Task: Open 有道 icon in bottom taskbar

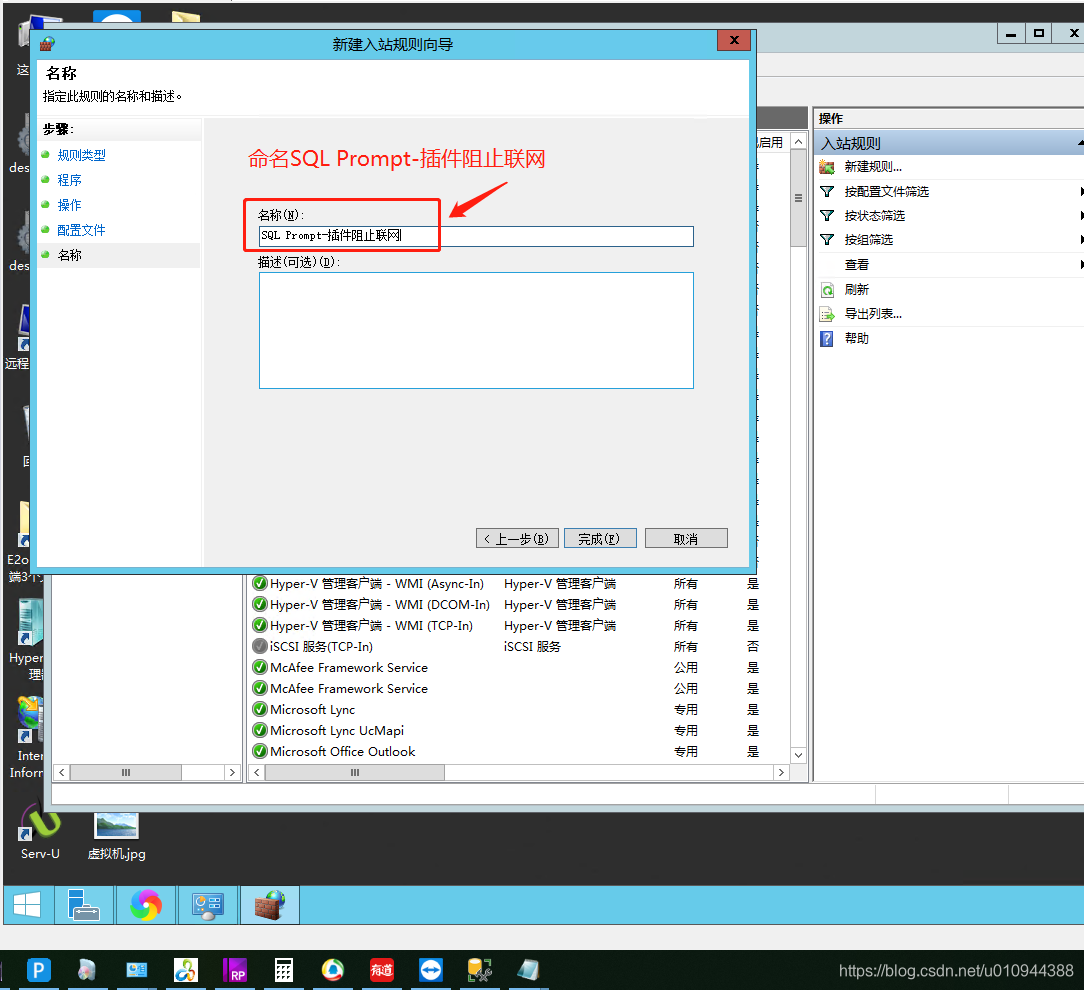Action: tap(382, 971)
